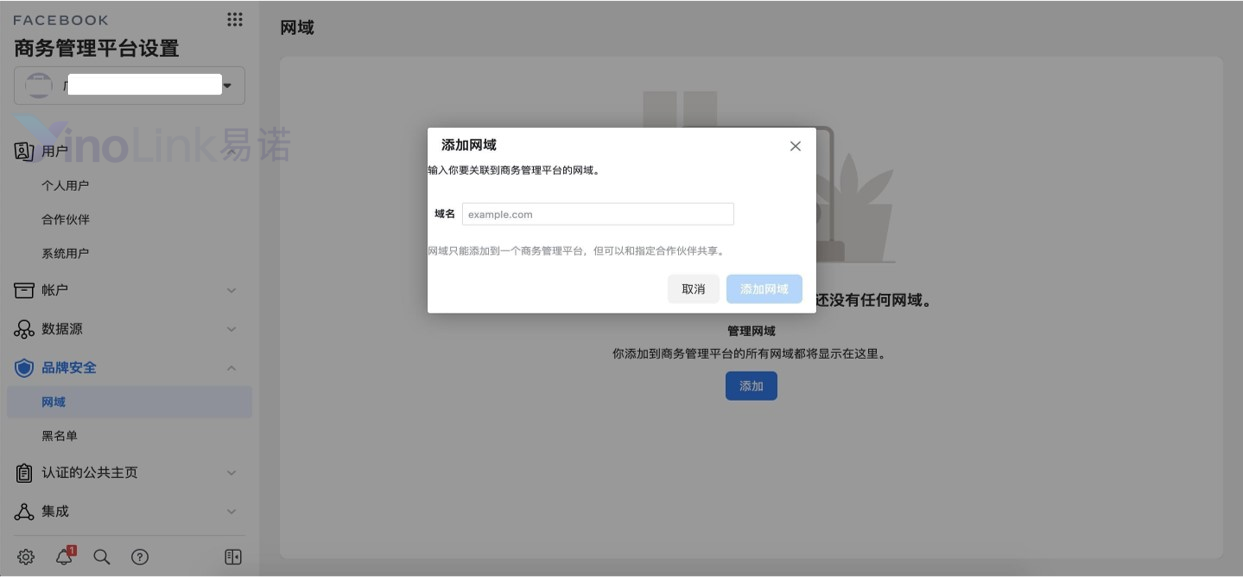Image resolution: width=1243 pixels, height=577 pixels.
Task: Collapse the 品牌安全 section chevron
Action: pos(231,368)
